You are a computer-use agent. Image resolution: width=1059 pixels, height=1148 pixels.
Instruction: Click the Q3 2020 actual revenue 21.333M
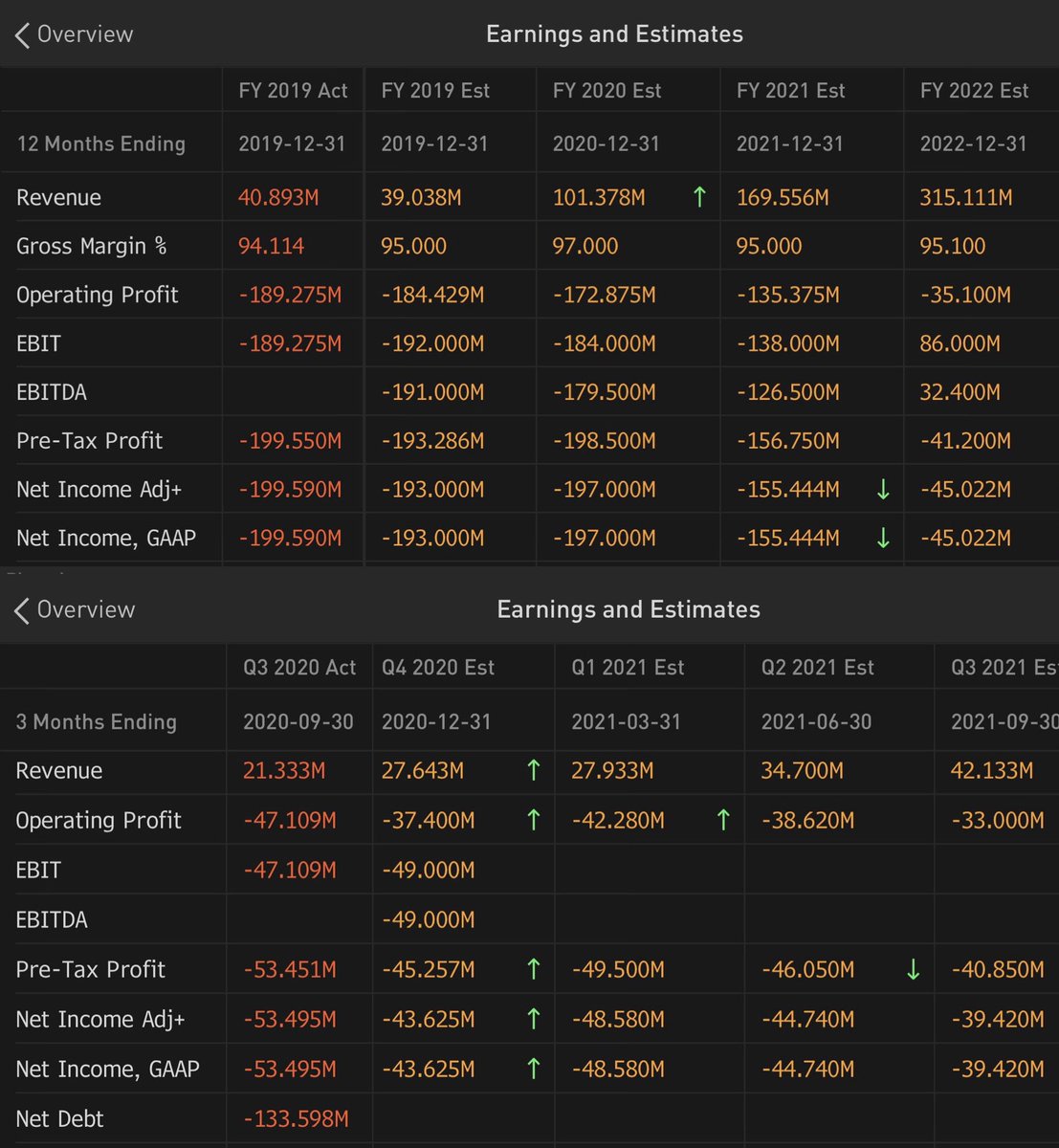(x=284, y=771)
